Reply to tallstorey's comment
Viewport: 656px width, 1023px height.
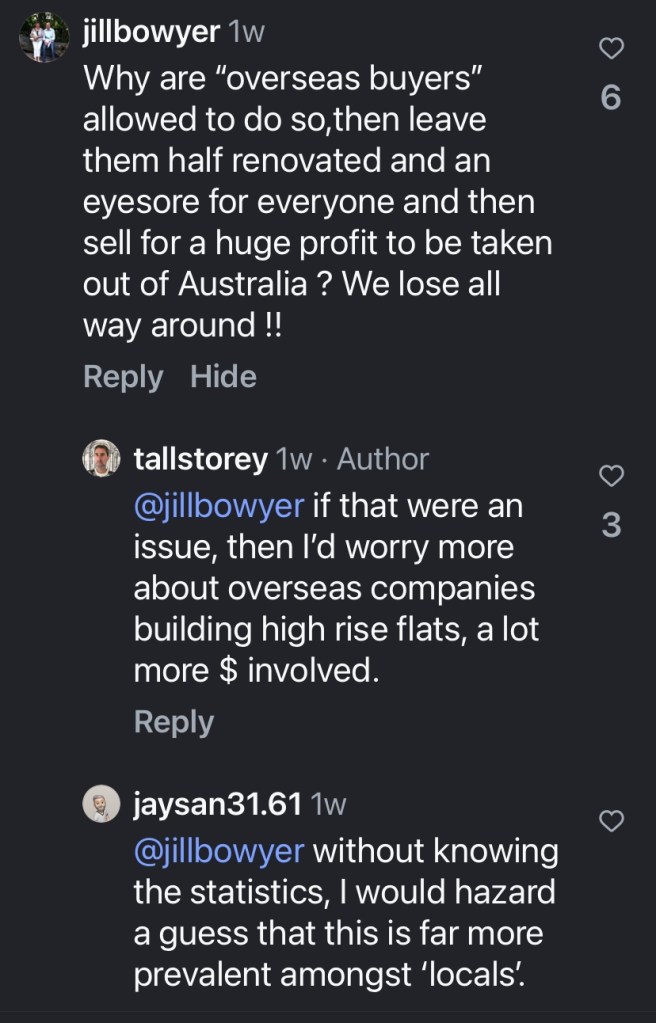pyautogui.click(x=174, y=722)
